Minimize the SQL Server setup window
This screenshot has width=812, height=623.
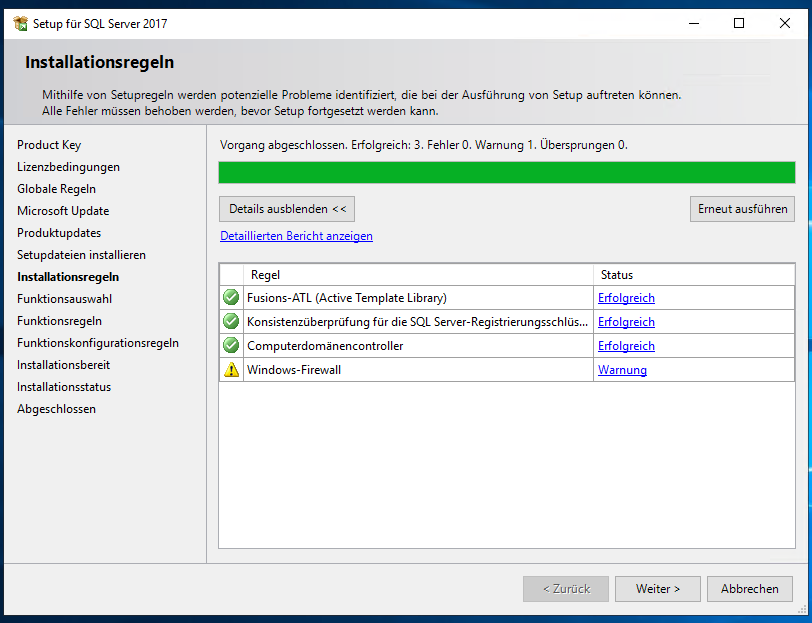click(x=694, y=23)
